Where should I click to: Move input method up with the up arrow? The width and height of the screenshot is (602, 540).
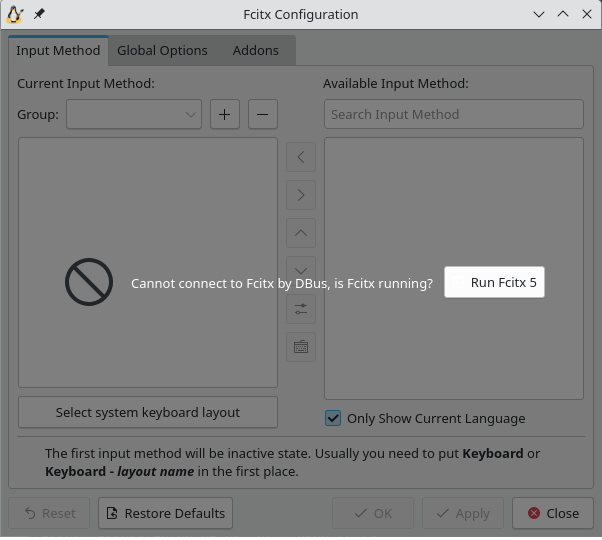coord(301,233)
